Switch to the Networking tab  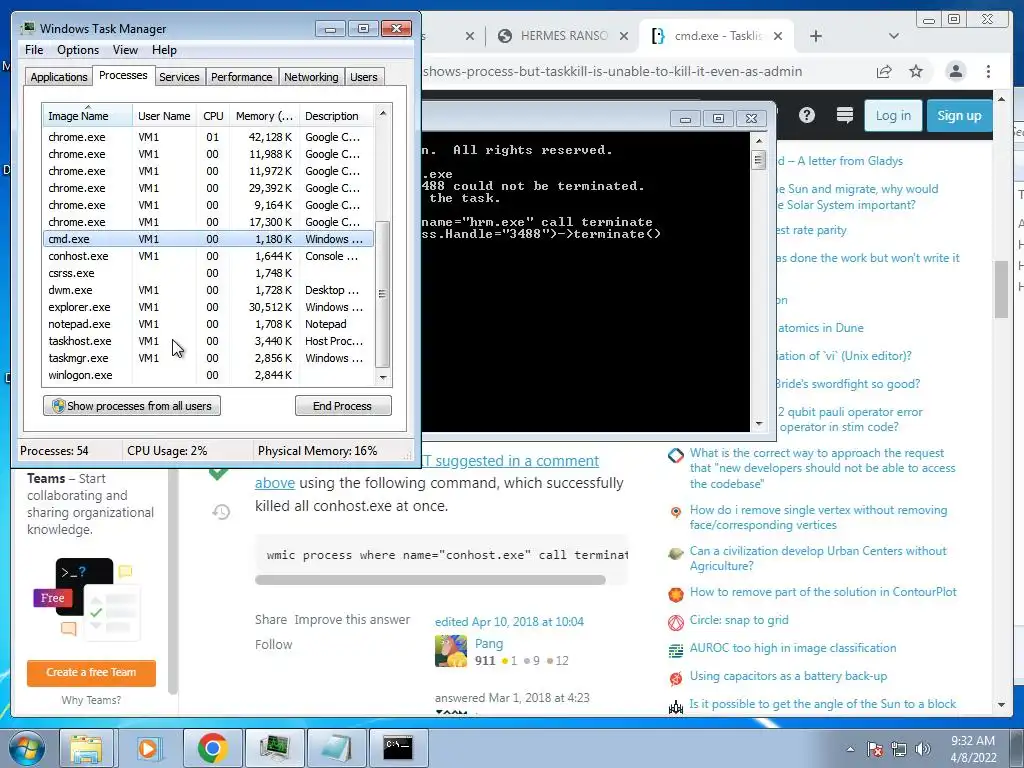pyautogui.click(x=311, y=77)
